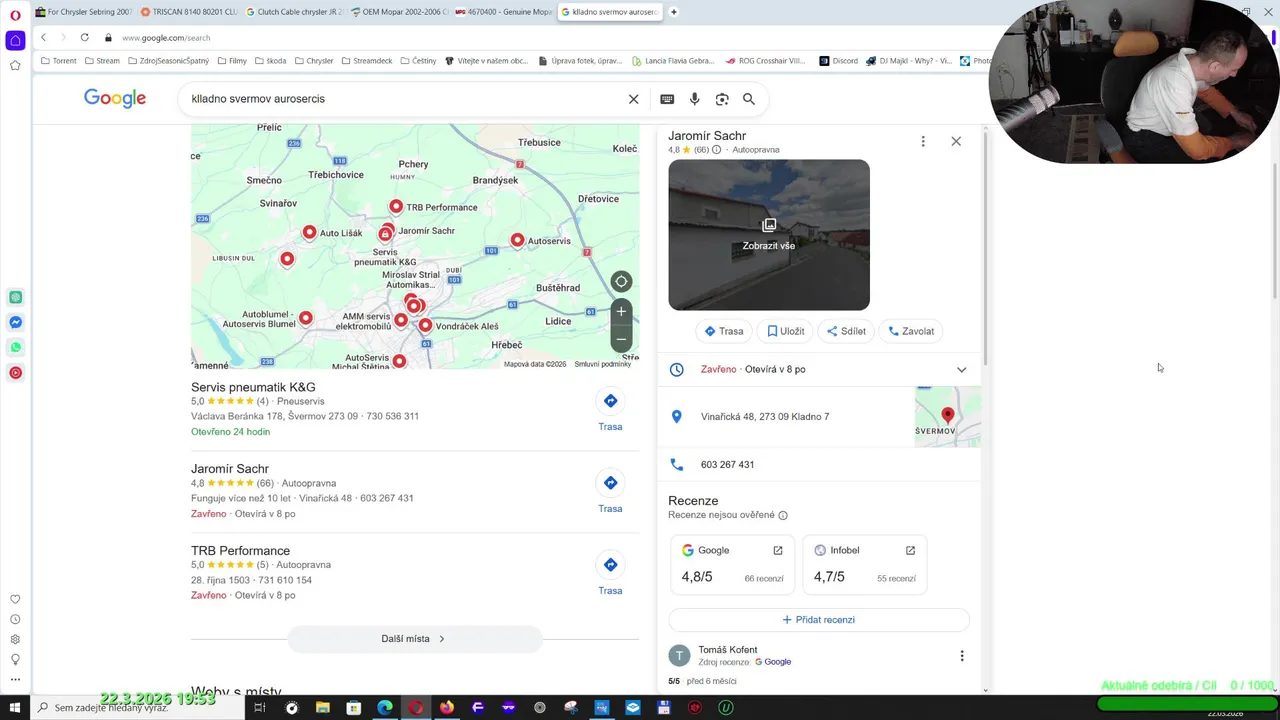
Task: Open Opera sidebar settings gear
Action: tap(15, 639)
